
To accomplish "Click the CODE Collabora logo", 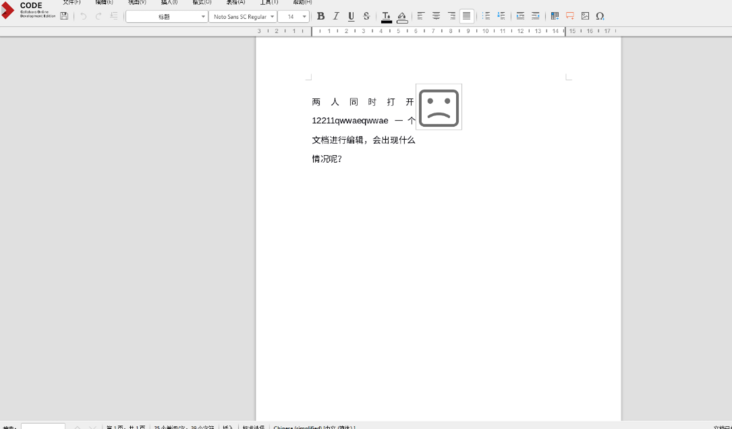I will pos(28,10).
